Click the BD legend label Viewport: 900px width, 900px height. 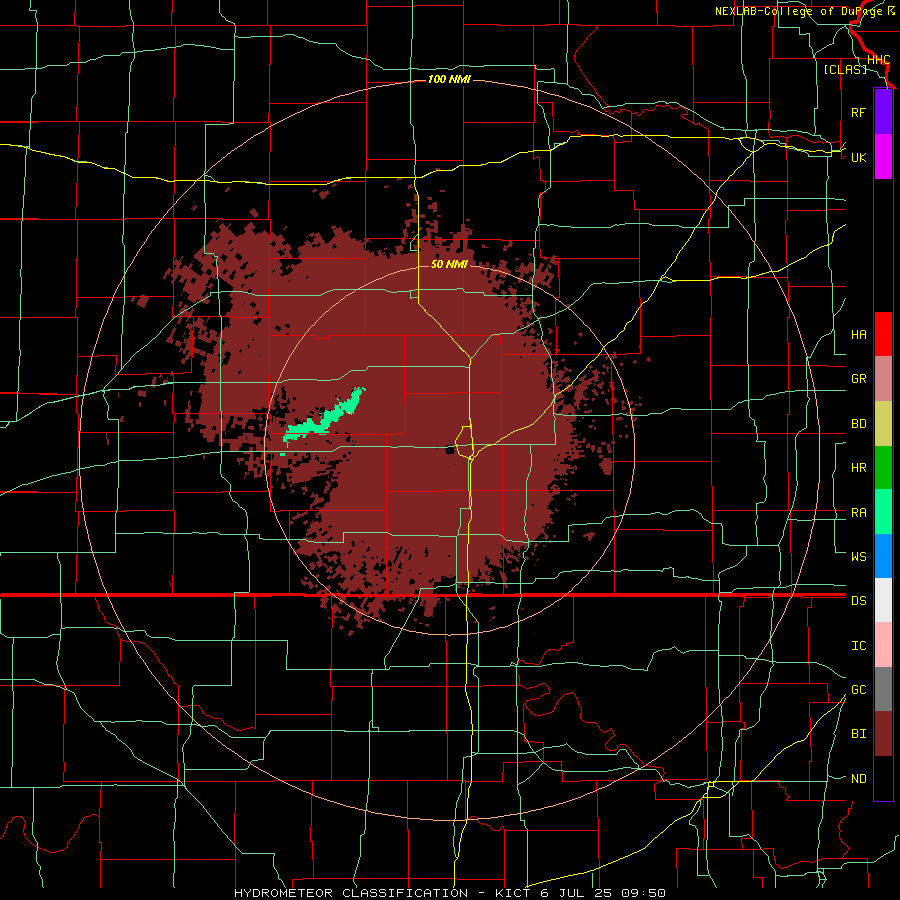click(x=859, y=424)
